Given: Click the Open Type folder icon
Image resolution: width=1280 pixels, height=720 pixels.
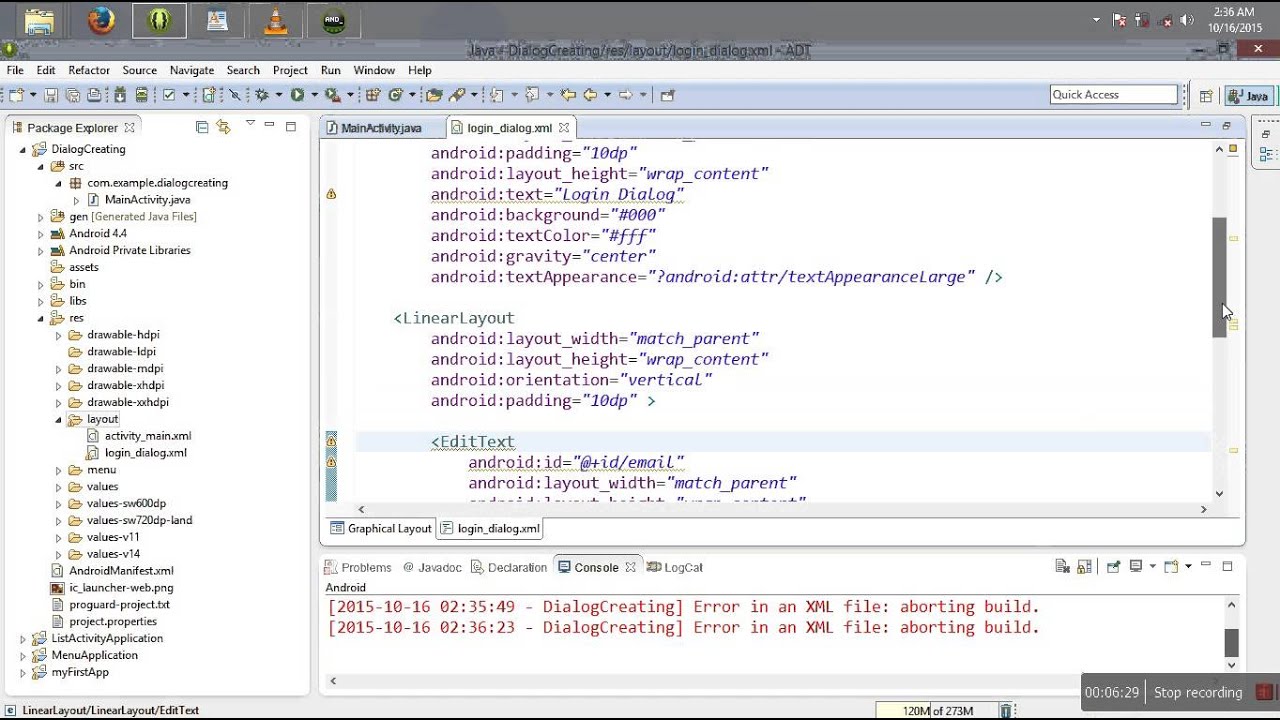Looking at the screenshot, I should point(434,95).
